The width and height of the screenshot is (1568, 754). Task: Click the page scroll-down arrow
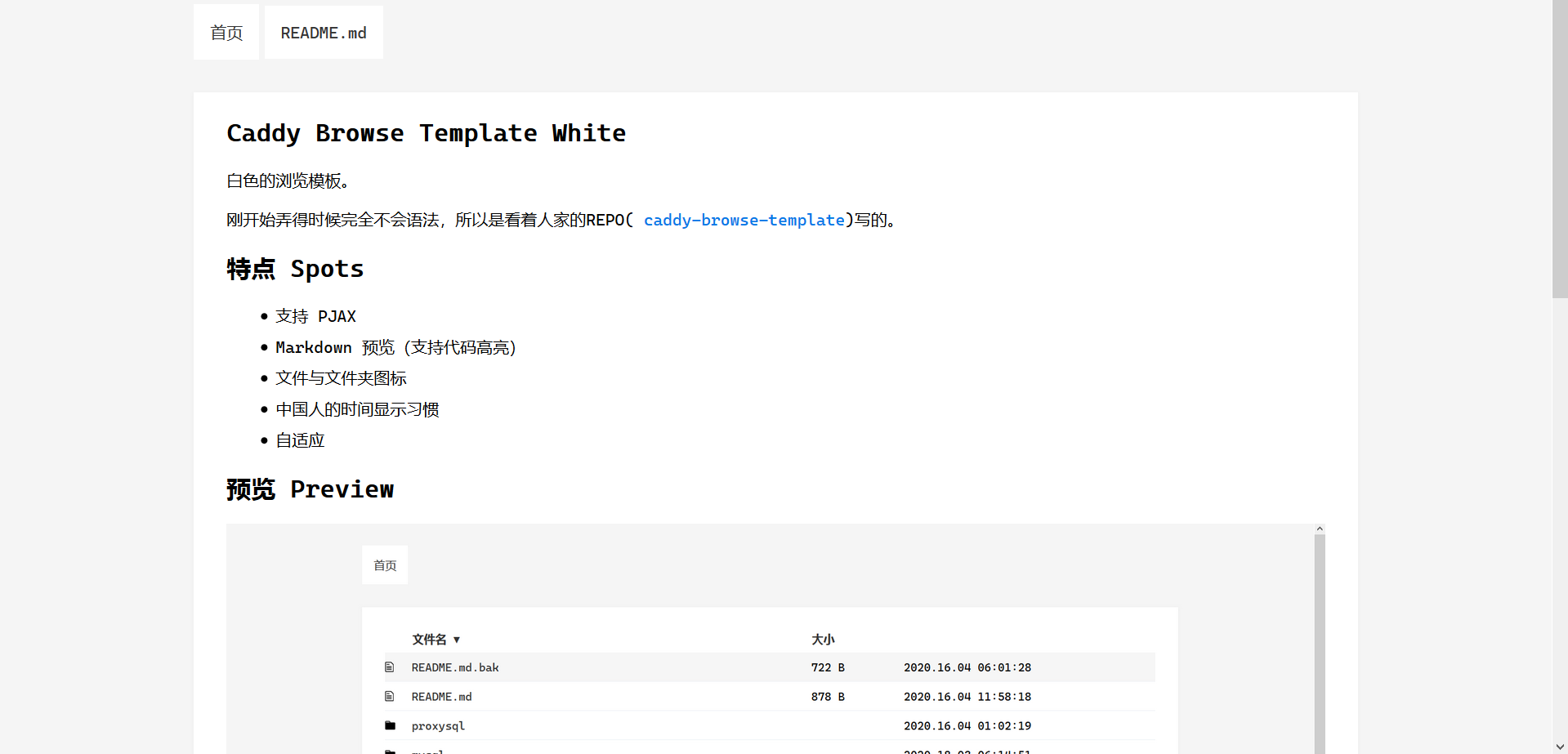pos(1560,747)
